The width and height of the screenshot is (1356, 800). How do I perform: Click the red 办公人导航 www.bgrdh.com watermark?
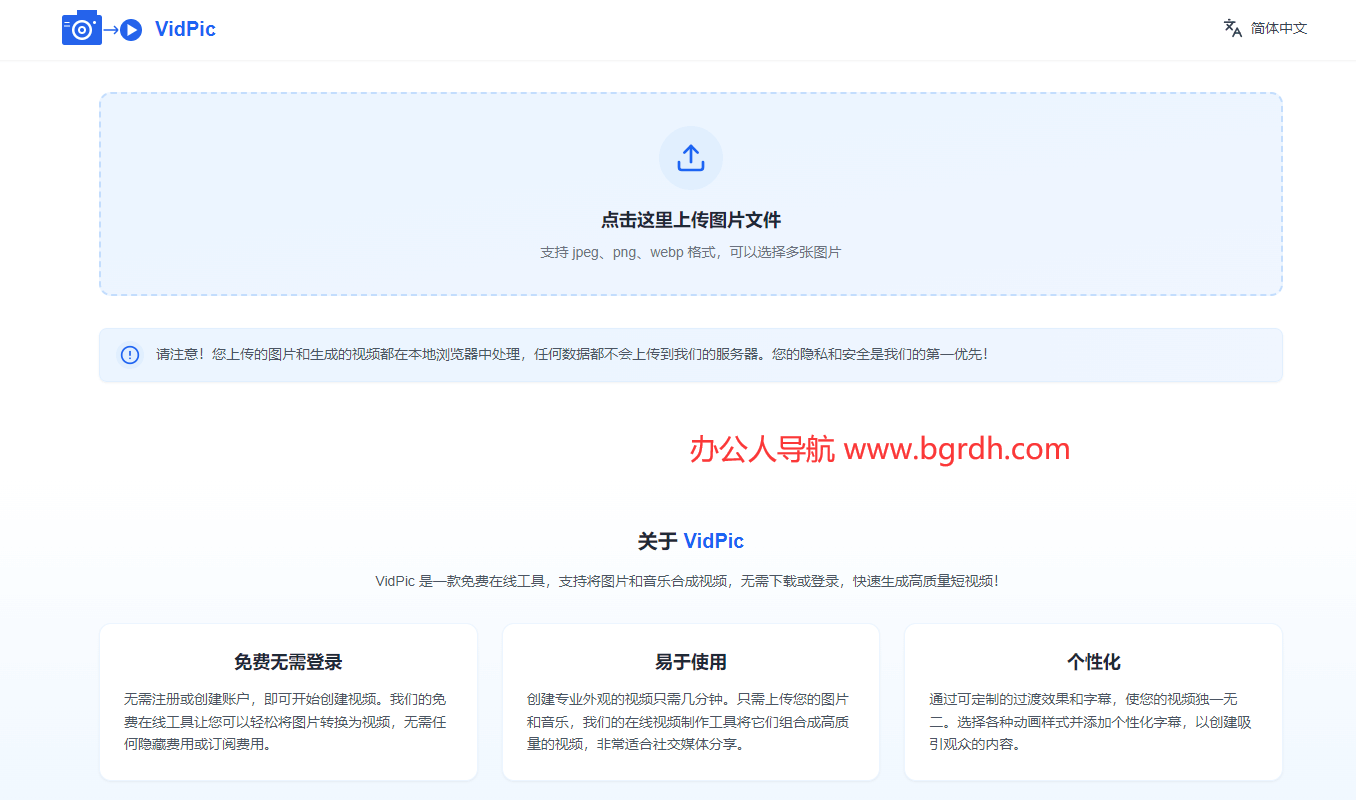pyautogui.click(x=879, y=449)
